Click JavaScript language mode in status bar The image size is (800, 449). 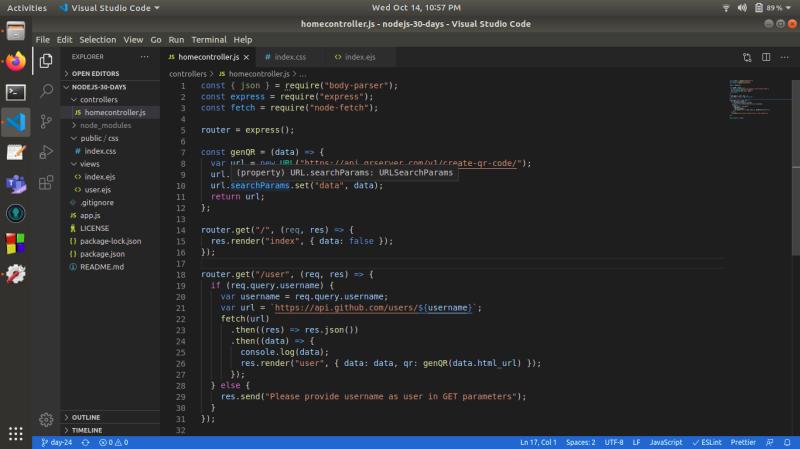pos(666,442)
